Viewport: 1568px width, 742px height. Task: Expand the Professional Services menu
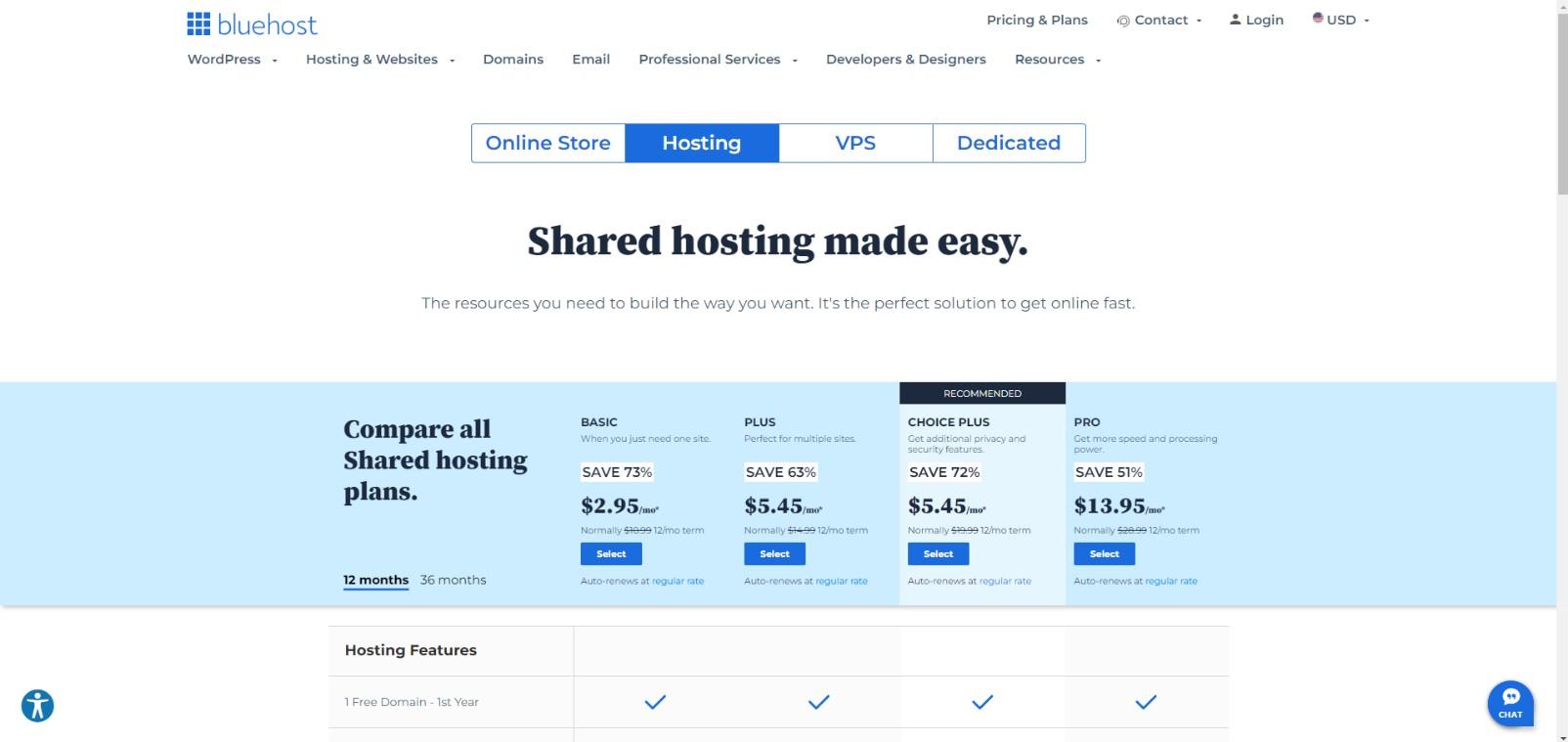pyautogui.click(x=719, y=60)
